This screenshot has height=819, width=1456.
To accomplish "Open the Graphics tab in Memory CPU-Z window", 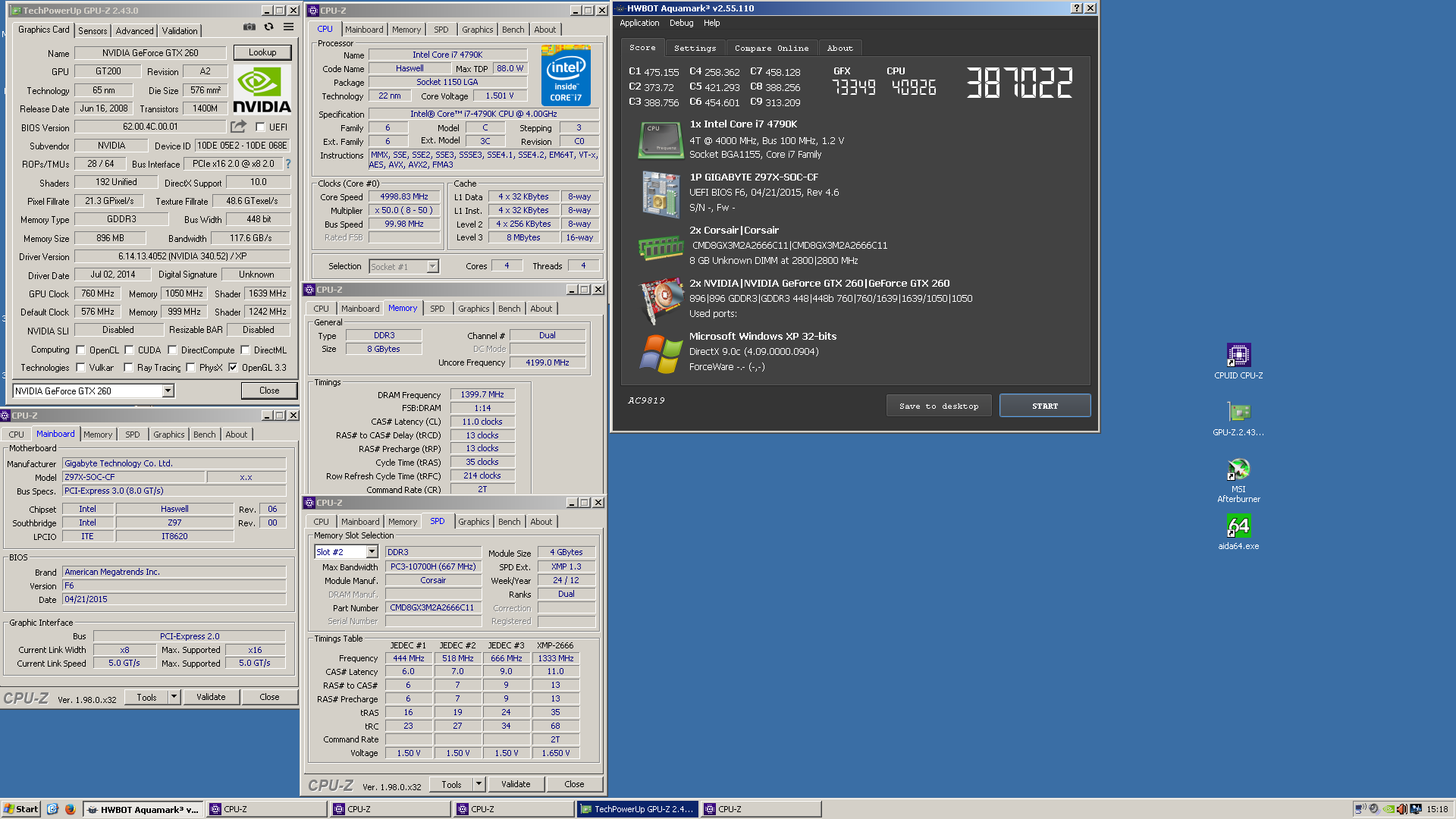I will [x=473, y=309].
